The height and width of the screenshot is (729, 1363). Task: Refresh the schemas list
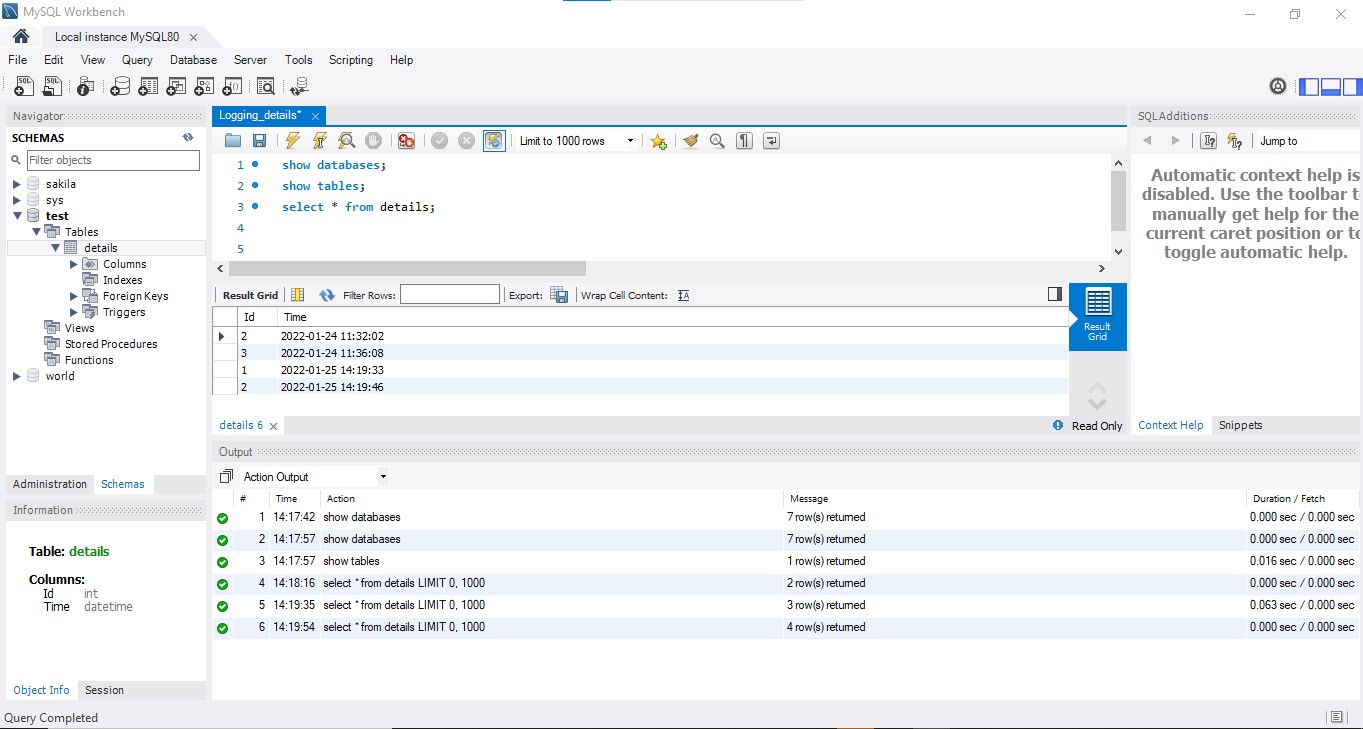(x=188, y=138)
